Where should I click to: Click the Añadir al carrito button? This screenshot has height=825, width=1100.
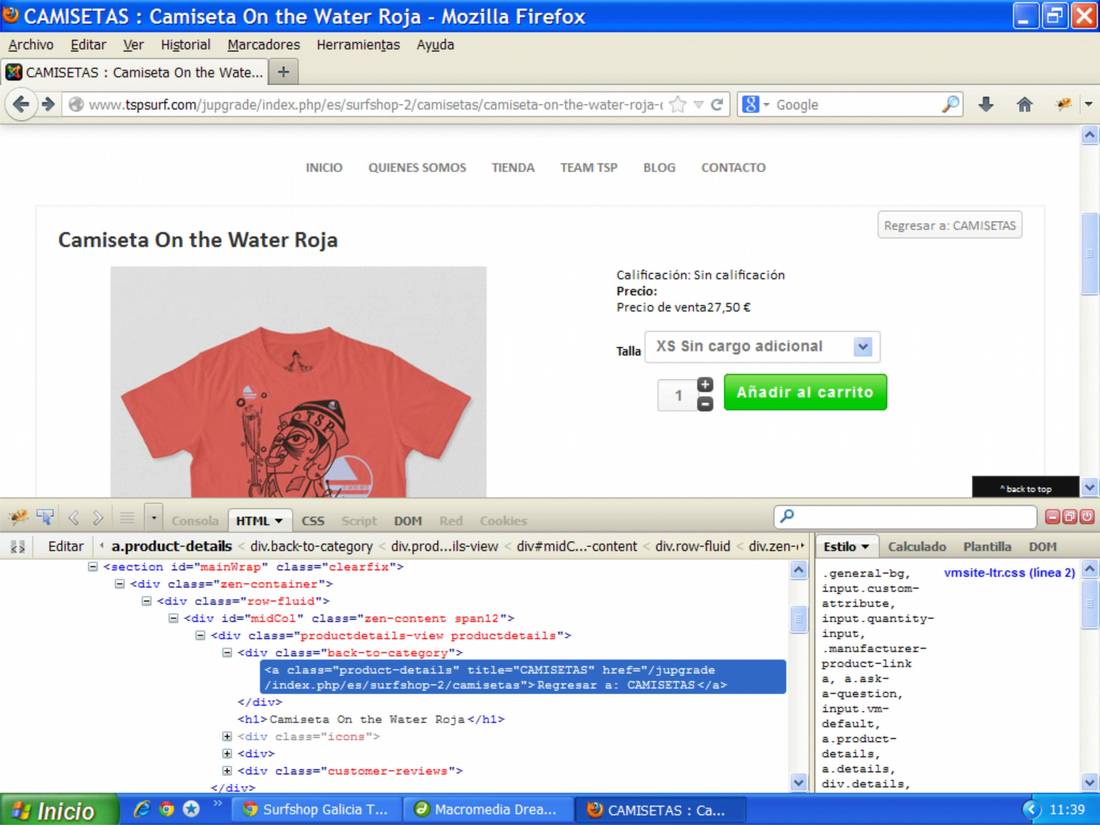805,392
